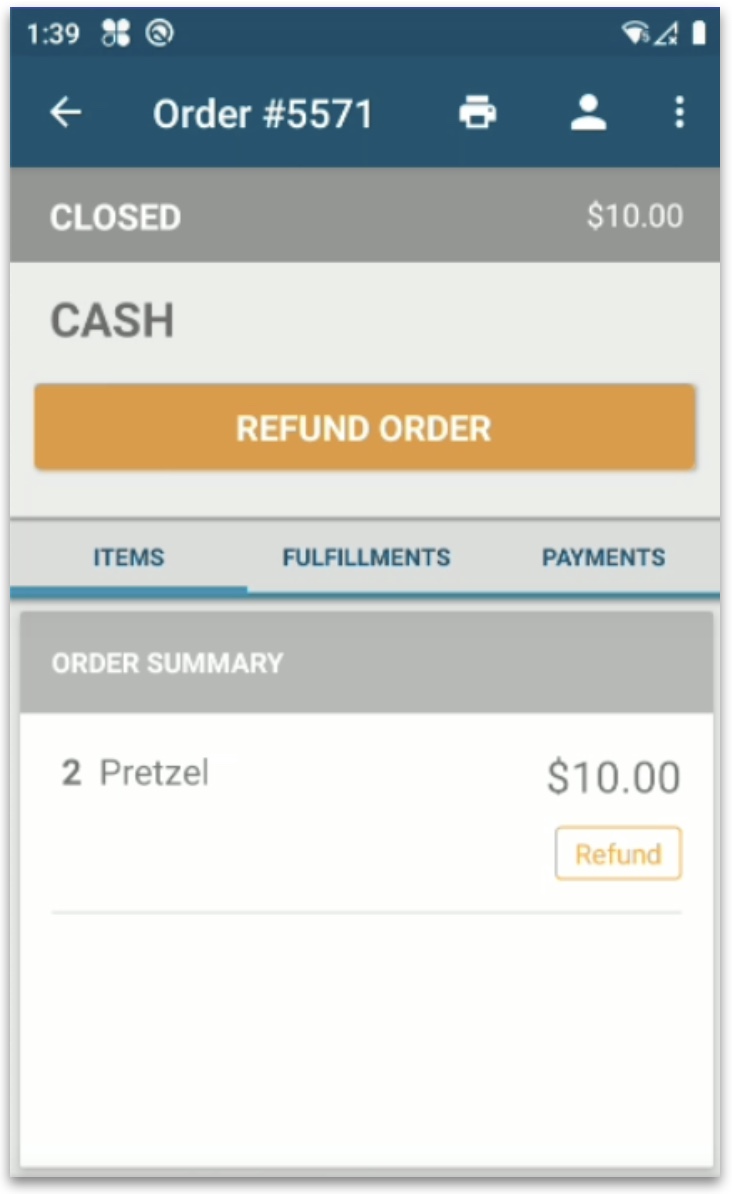Print the order receipt with printer icon
The width and height of the screenshot is (732, 1194).
[x=478, y=112]
